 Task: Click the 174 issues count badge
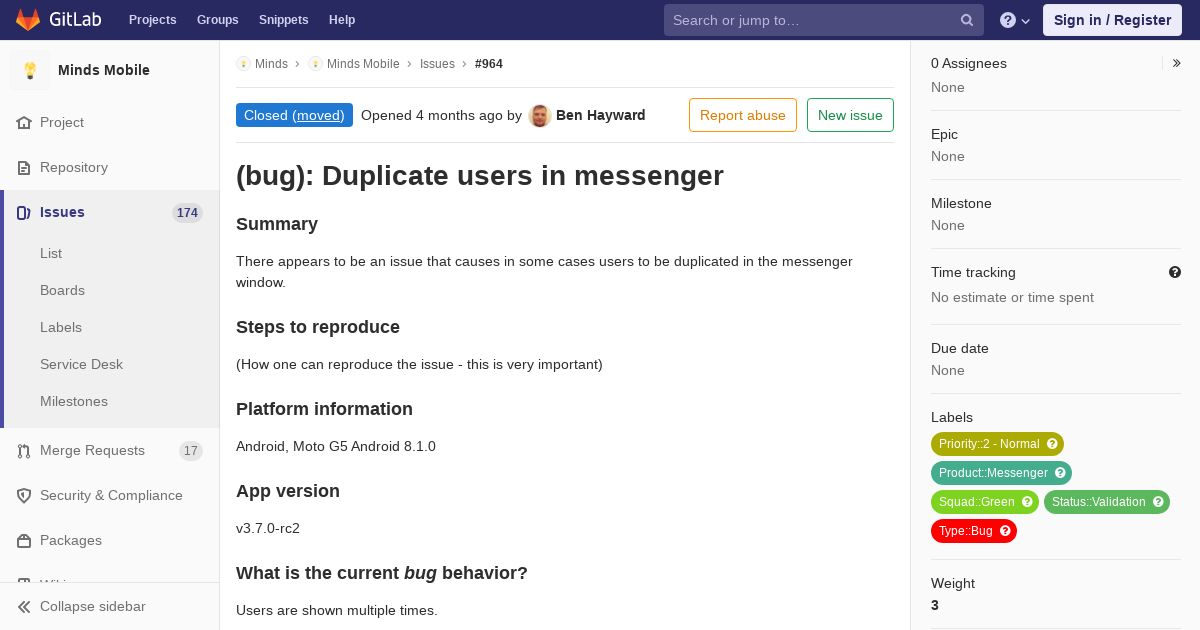coord(187,212)
